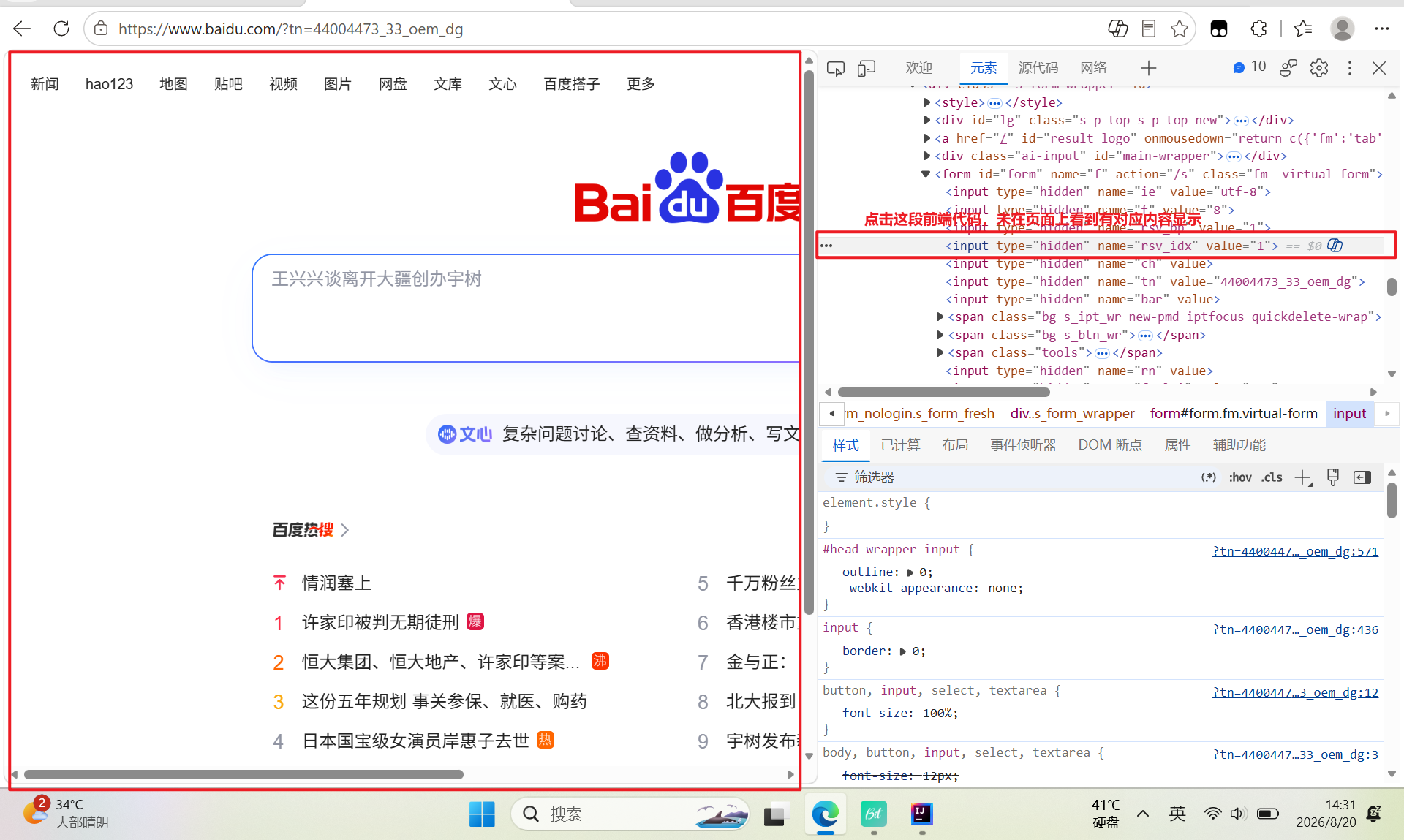Screen dimensions: 1404x840
Task: Click the page's horizontal scrollbar thumb
Action: pos(244,774)
